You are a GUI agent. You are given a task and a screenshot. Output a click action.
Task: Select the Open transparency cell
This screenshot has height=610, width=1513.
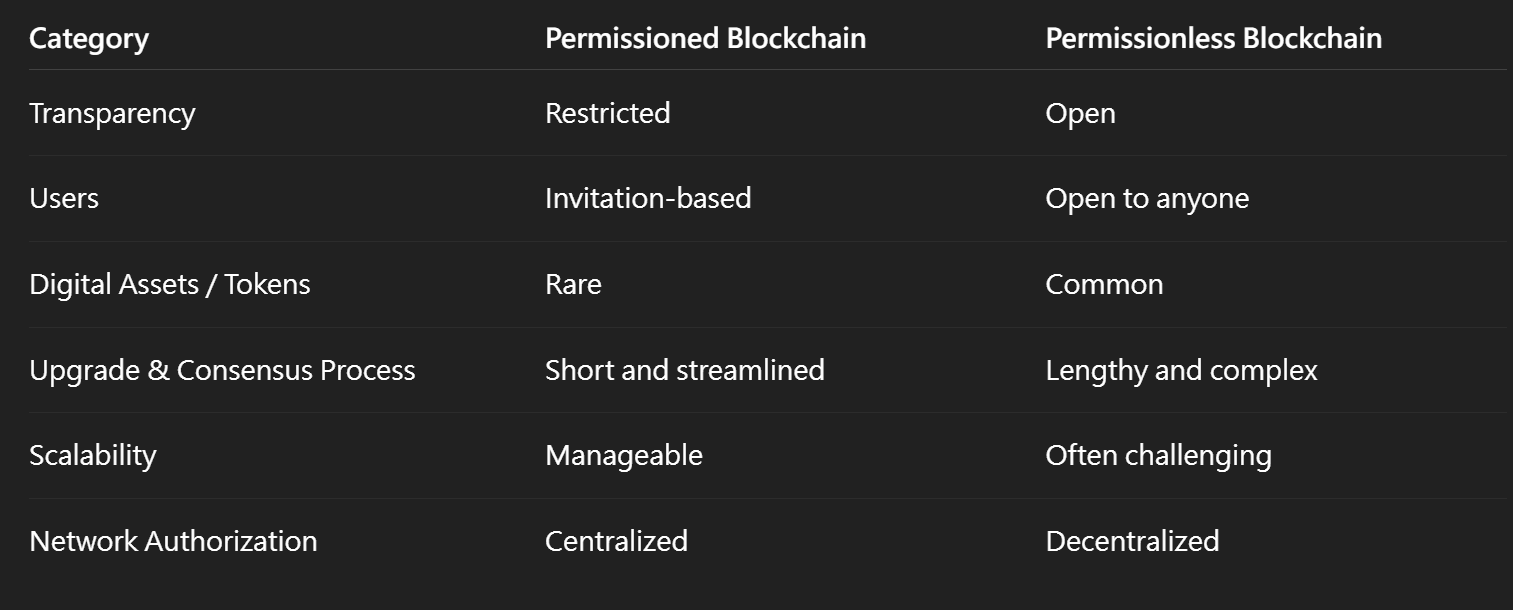click(x=1080, y=114)
